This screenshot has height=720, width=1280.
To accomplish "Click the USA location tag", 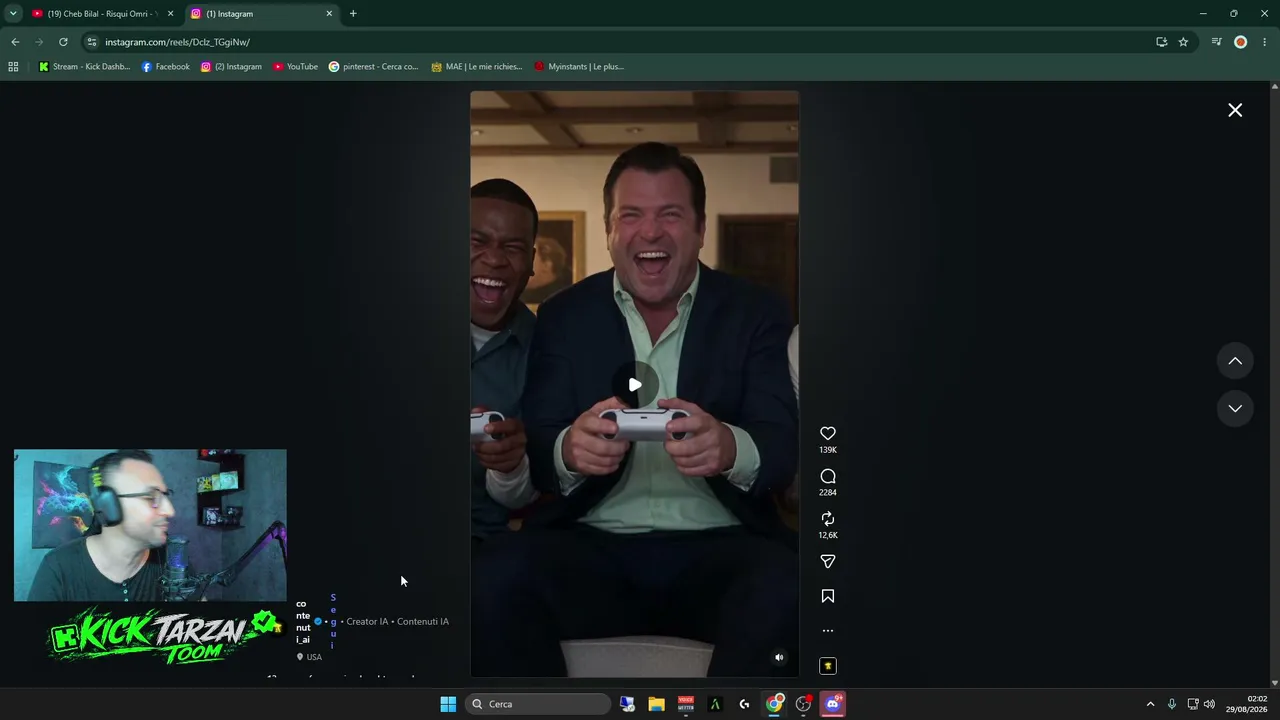I will pyautogui.click(x=309, y=657).
